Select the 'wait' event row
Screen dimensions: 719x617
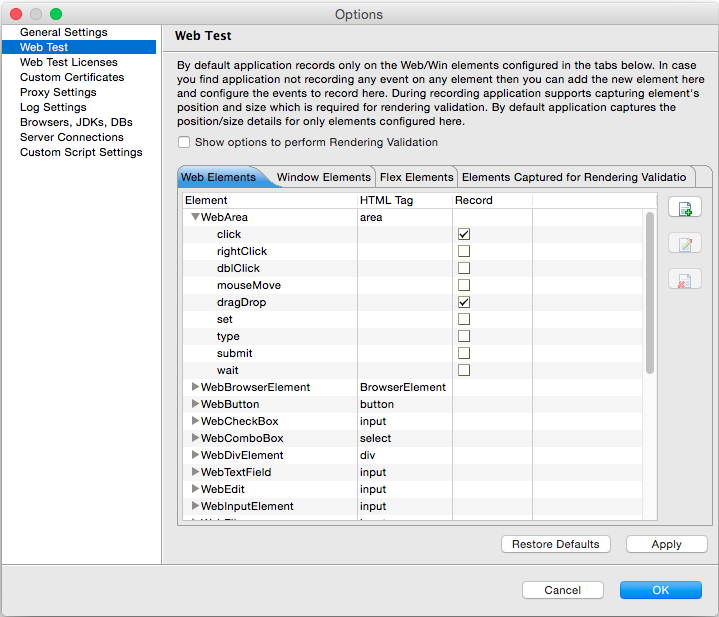tap(413, 370)
